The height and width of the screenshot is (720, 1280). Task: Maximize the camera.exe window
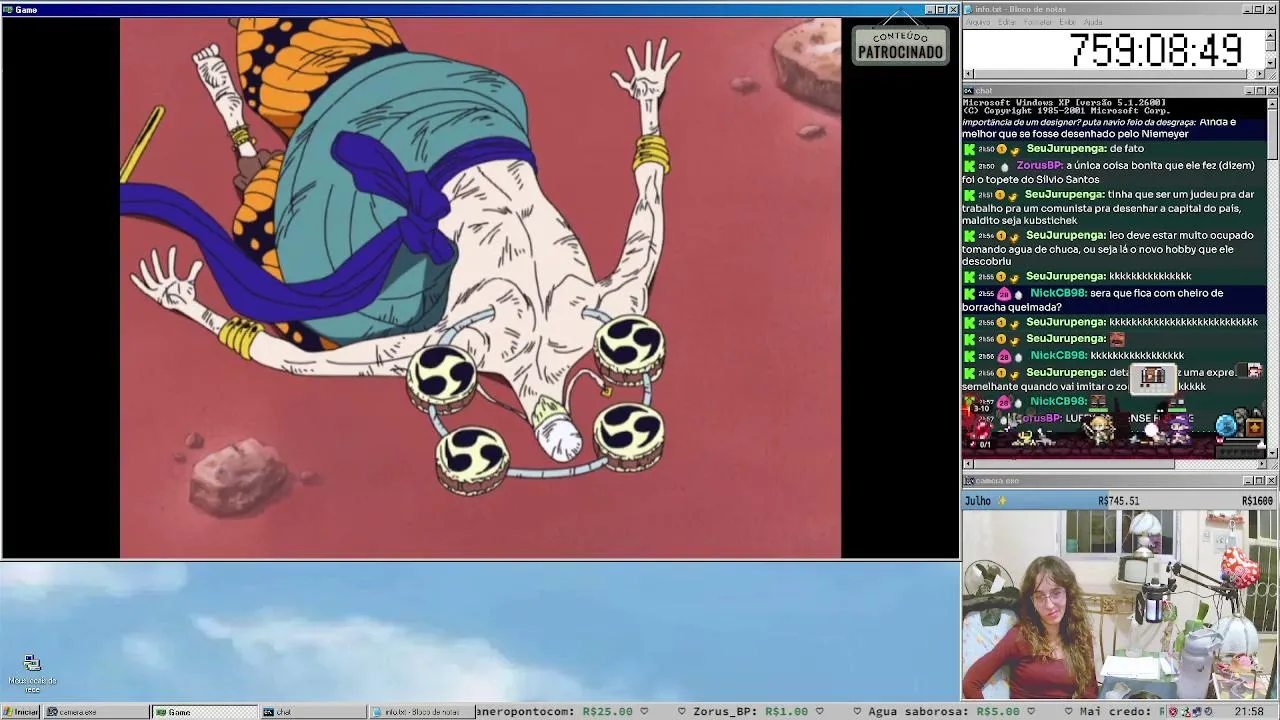[1260, 481]
